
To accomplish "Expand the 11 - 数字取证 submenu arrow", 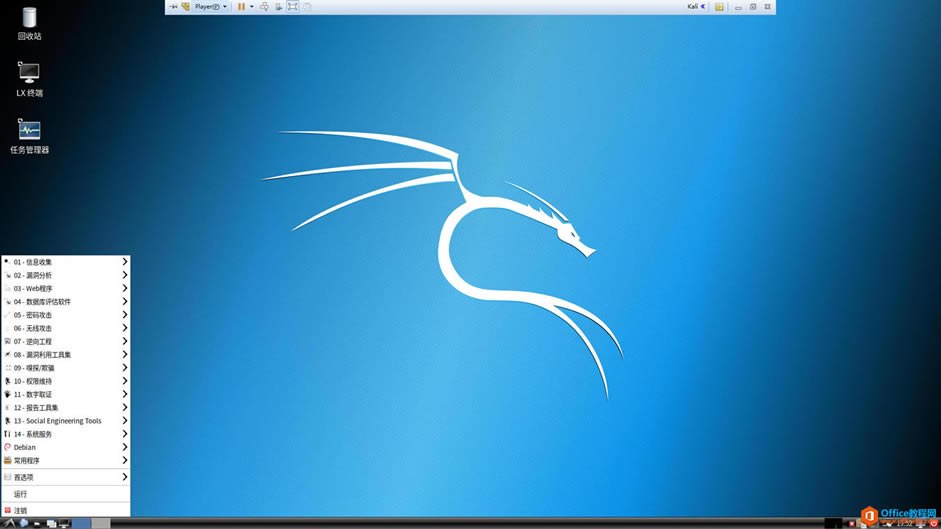I will (125, 394).
